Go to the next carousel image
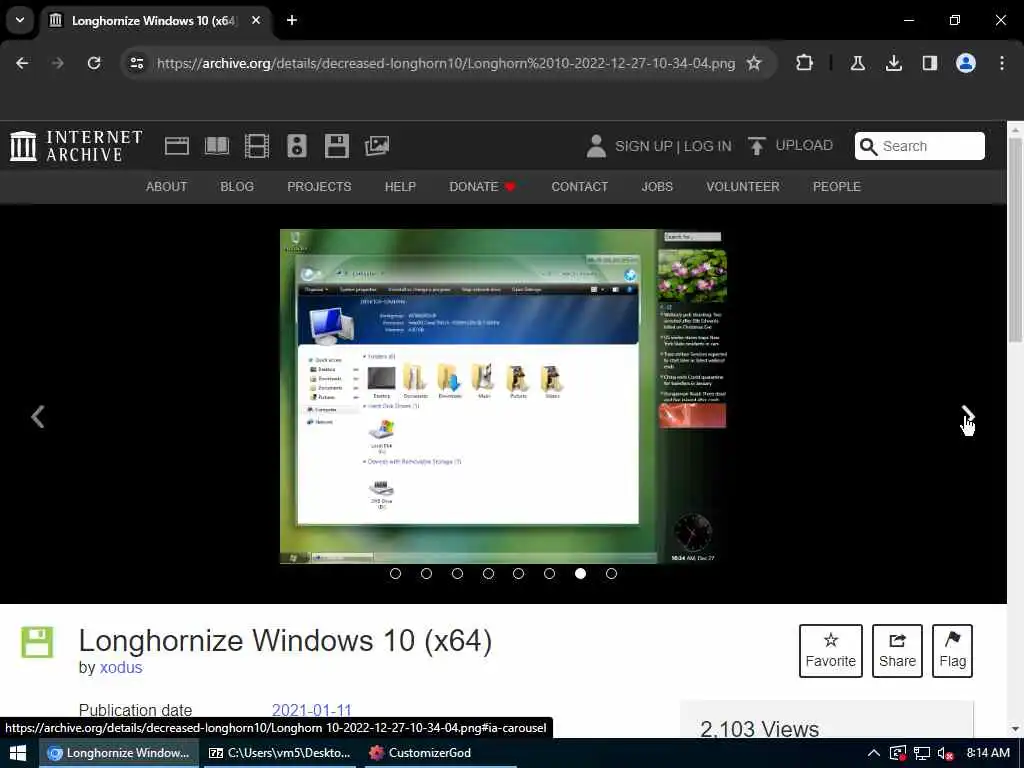Screen dimensions: 1024x768 click(x=968, y=415)
